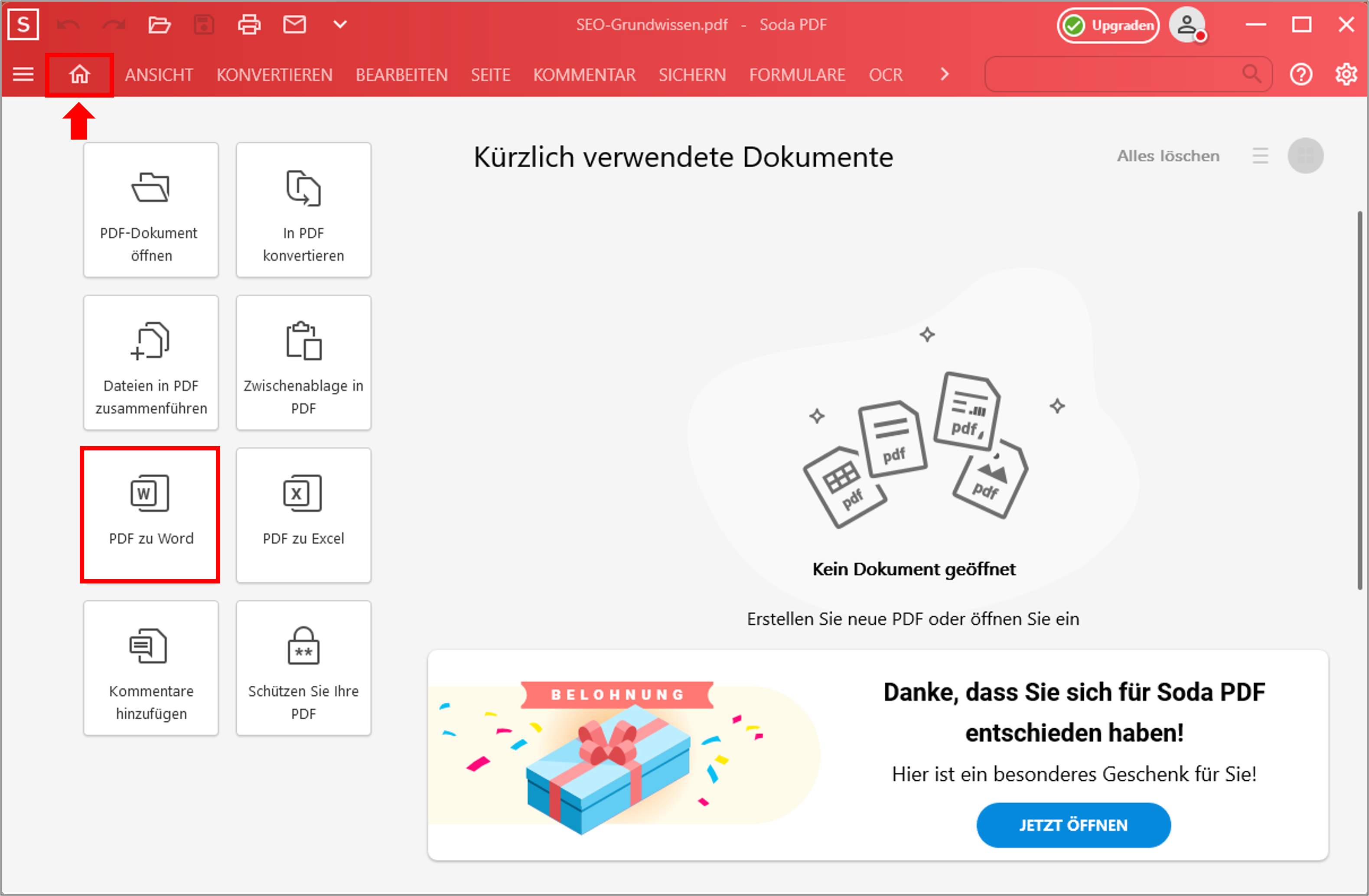Click the In PDF konvertieren tile
Screen dimensions: 1369x896
(303, 210)
